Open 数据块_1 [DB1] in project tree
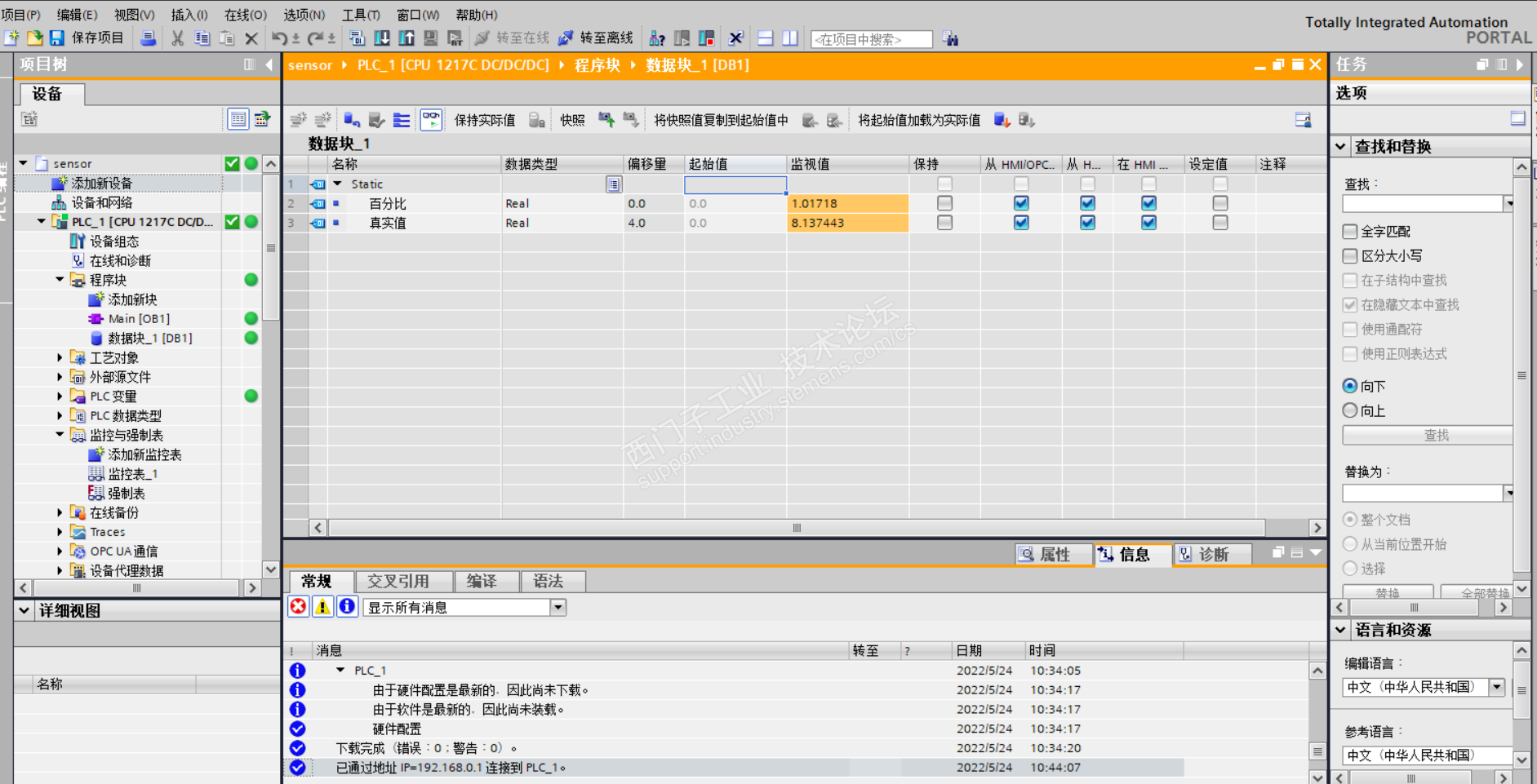 pos(150,338)
